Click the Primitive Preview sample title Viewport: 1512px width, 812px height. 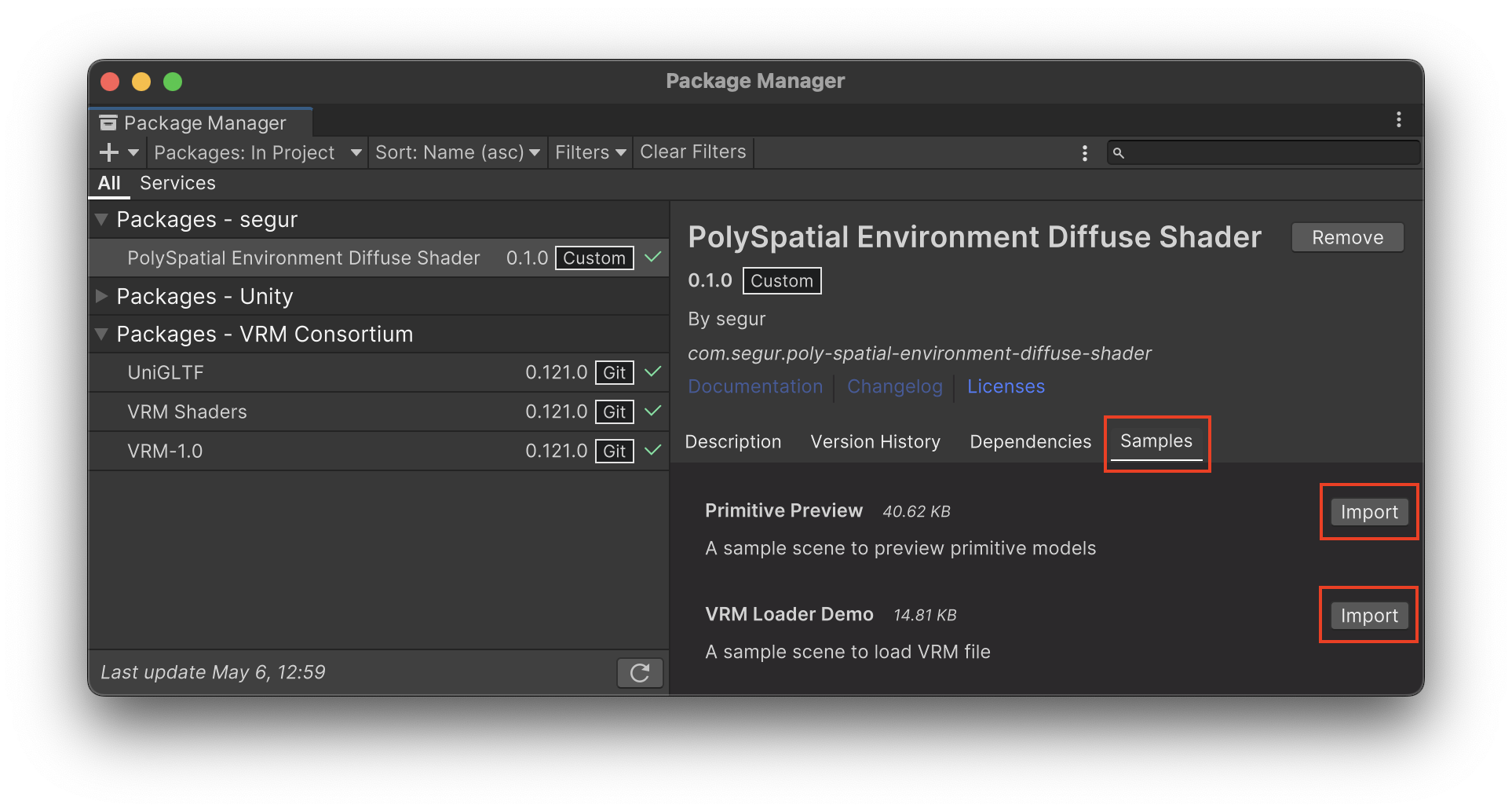point(783,510)
